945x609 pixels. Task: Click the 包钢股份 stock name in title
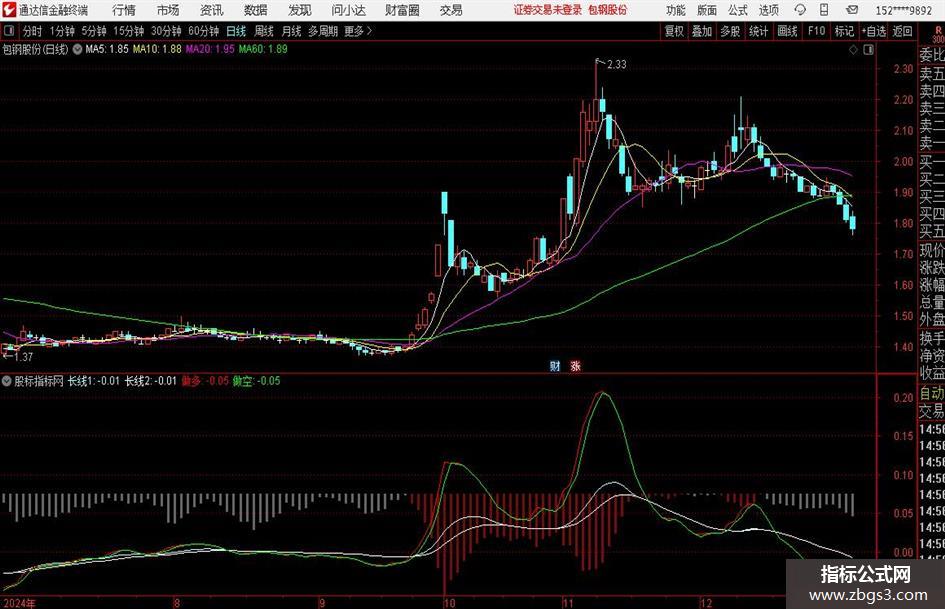[x=608, y=10]
